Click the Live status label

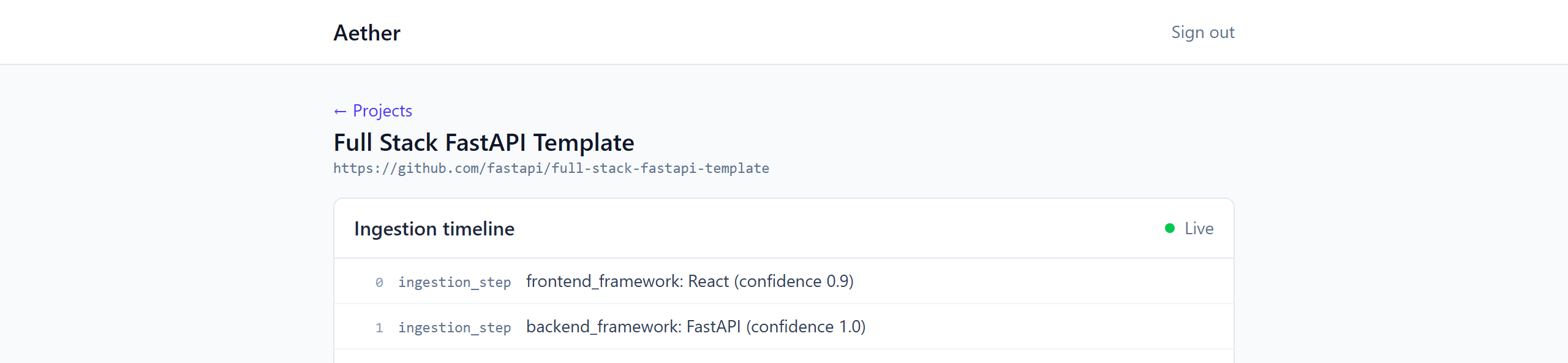pos(1199,228)
